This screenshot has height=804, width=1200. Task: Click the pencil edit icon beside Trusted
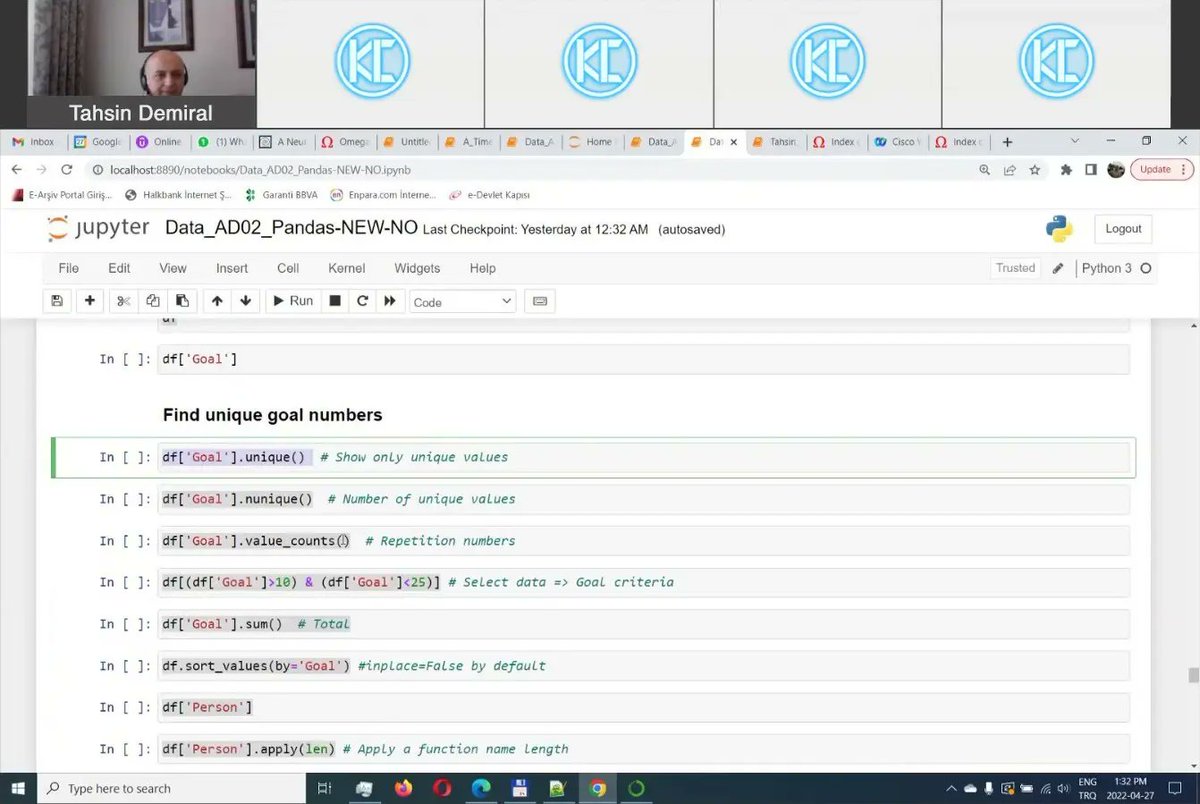[1058, 268]
